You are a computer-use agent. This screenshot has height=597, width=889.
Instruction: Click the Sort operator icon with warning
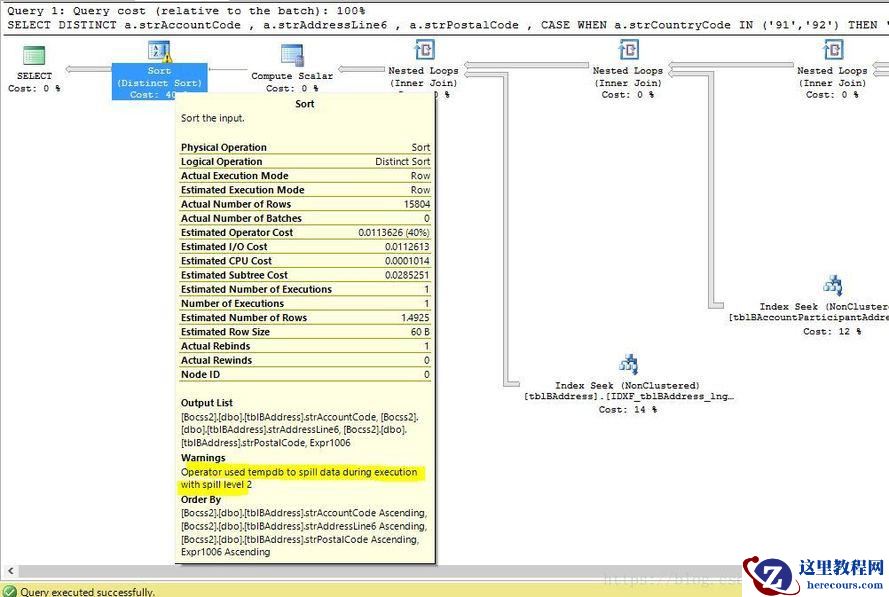[159, 52]
